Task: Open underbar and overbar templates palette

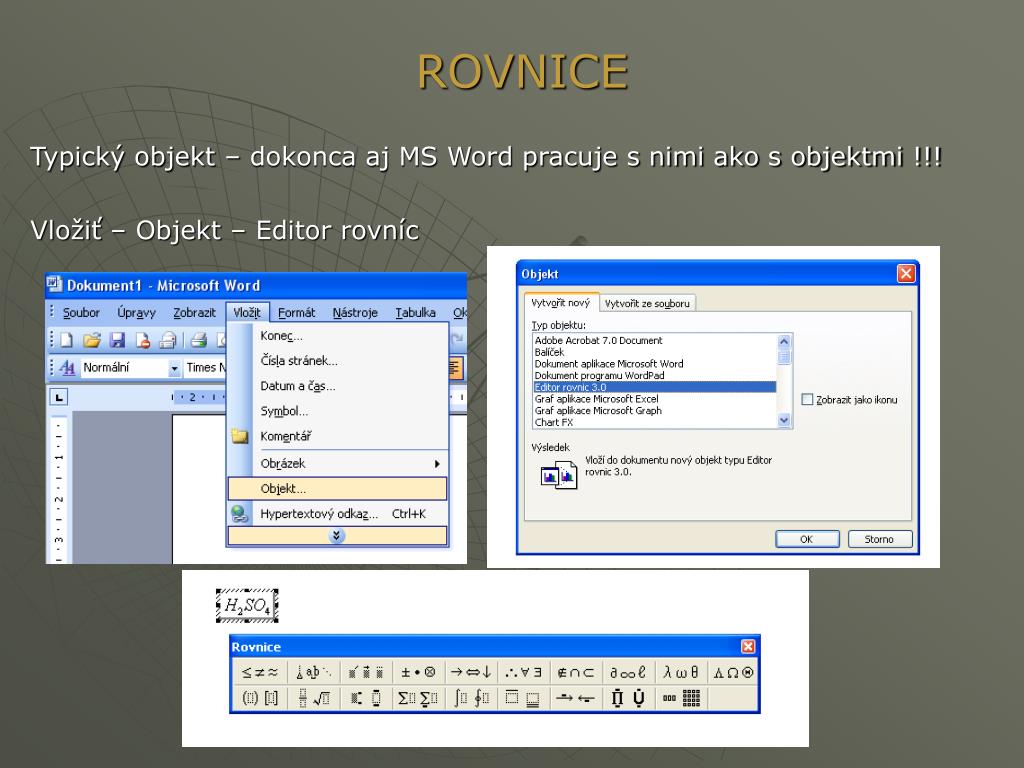Action: 523,698
